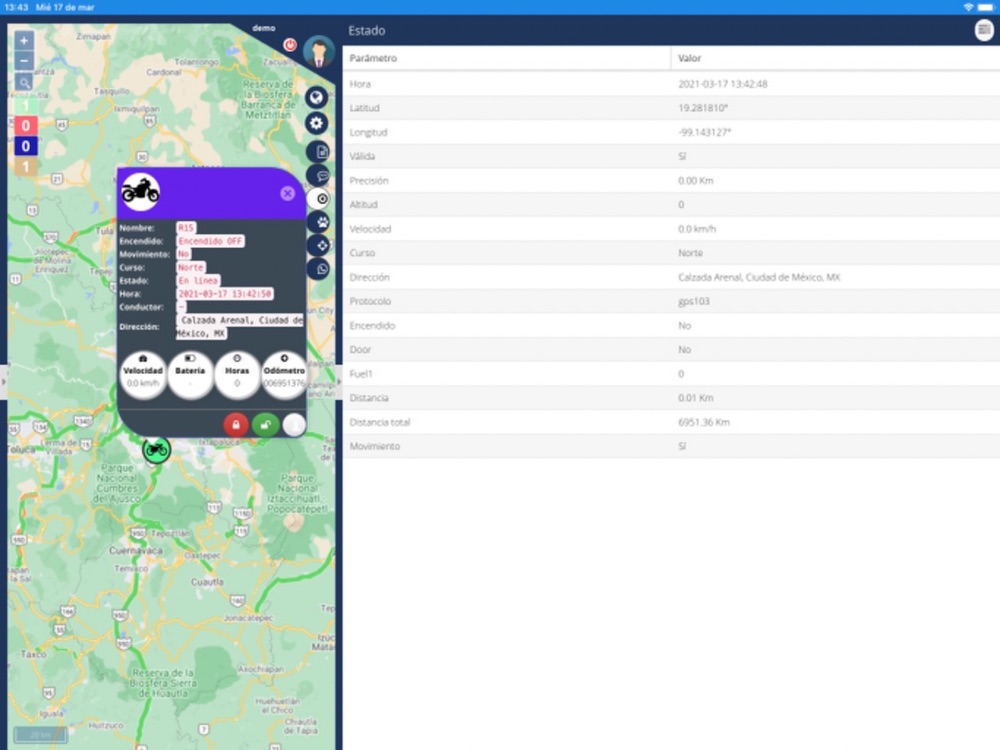
Task: Open the chat messages button
Action: point(320,175)
